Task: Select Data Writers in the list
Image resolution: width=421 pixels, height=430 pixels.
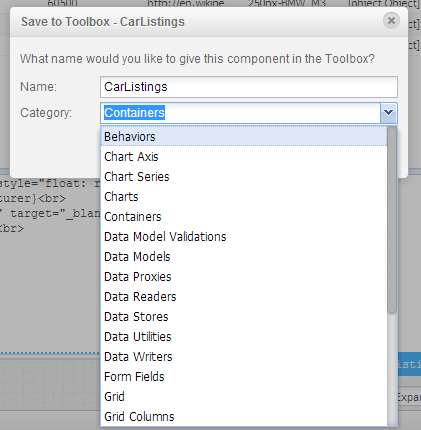Action: [244, 357]
